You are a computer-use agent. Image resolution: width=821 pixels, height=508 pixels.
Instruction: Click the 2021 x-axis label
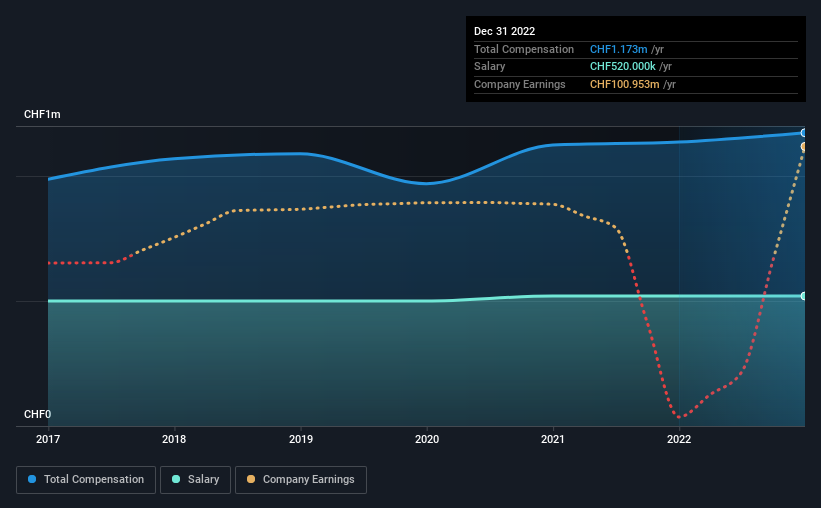[553, 439]
